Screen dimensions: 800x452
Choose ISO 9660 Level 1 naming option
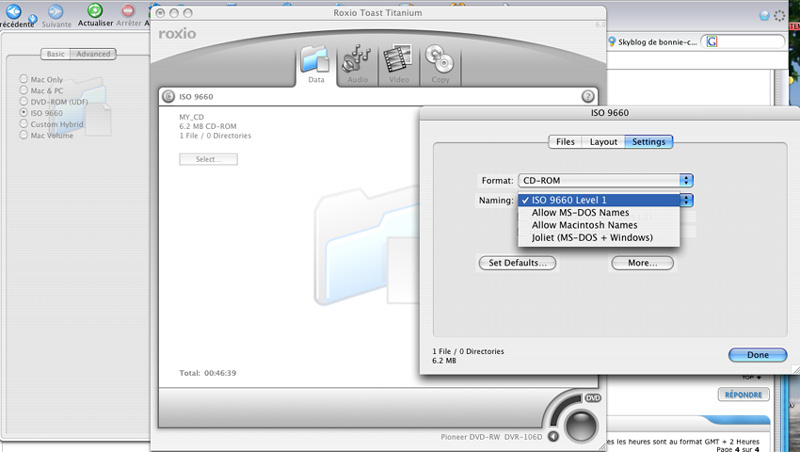pyautogui.click(x=599, y=200)
